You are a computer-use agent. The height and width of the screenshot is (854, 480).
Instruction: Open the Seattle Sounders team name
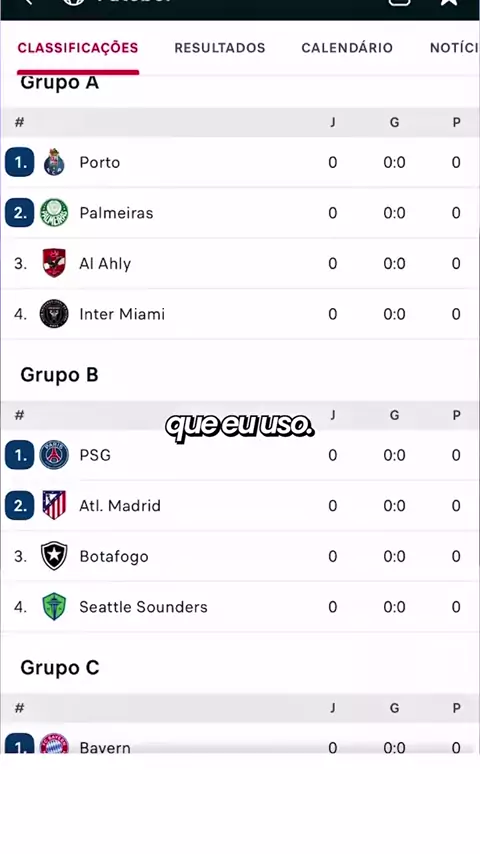(143, 607)
